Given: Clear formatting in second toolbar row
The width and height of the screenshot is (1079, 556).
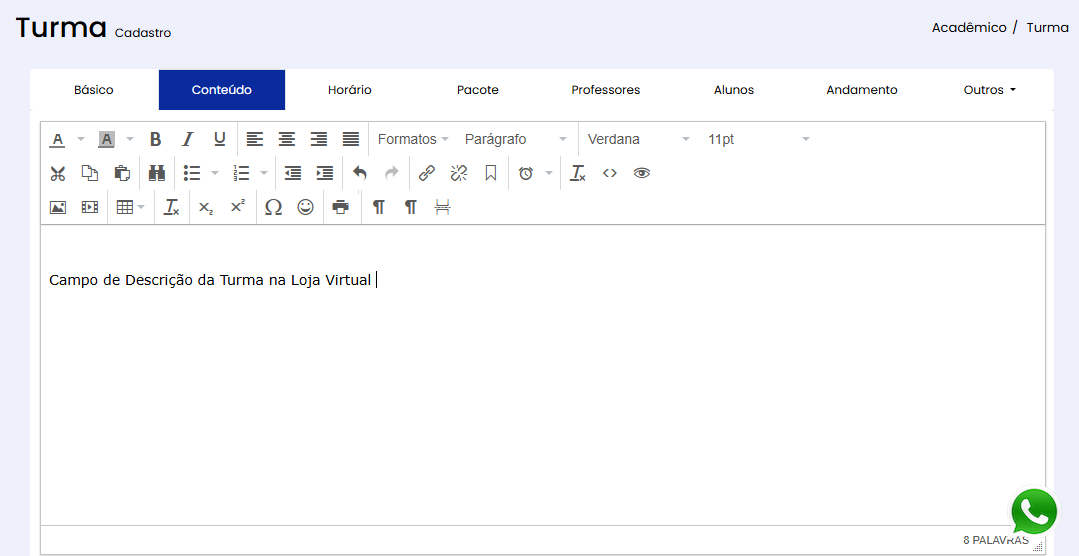Looking at the screenshot, I should (x=577, y=173).
